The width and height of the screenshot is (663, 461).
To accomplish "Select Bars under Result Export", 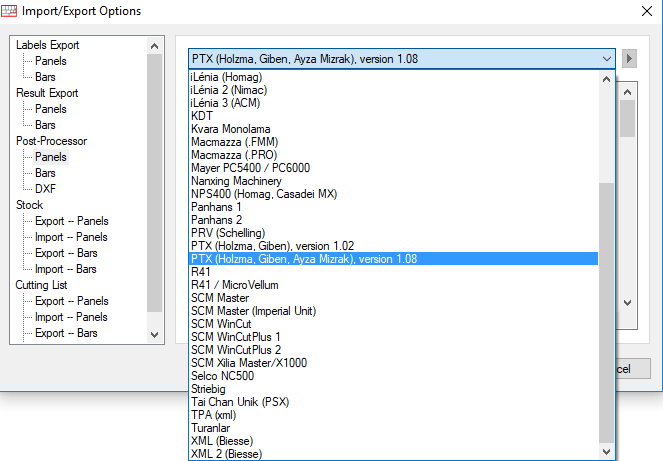I will click(x=45, y=125).
